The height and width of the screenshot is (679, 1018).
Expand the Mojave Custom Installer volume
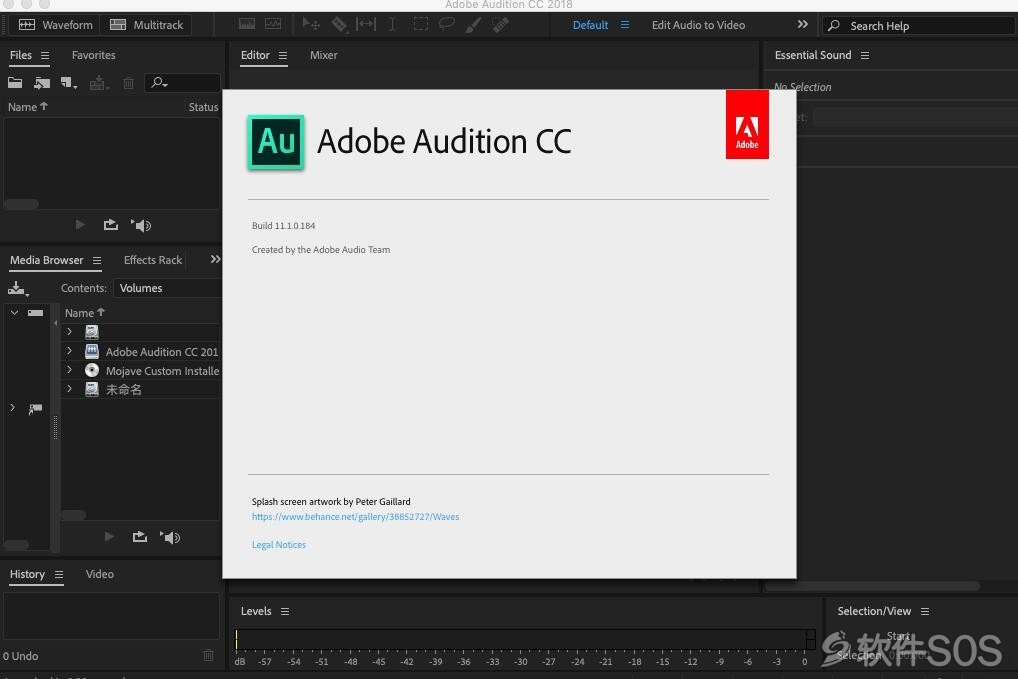pos(69,369)
